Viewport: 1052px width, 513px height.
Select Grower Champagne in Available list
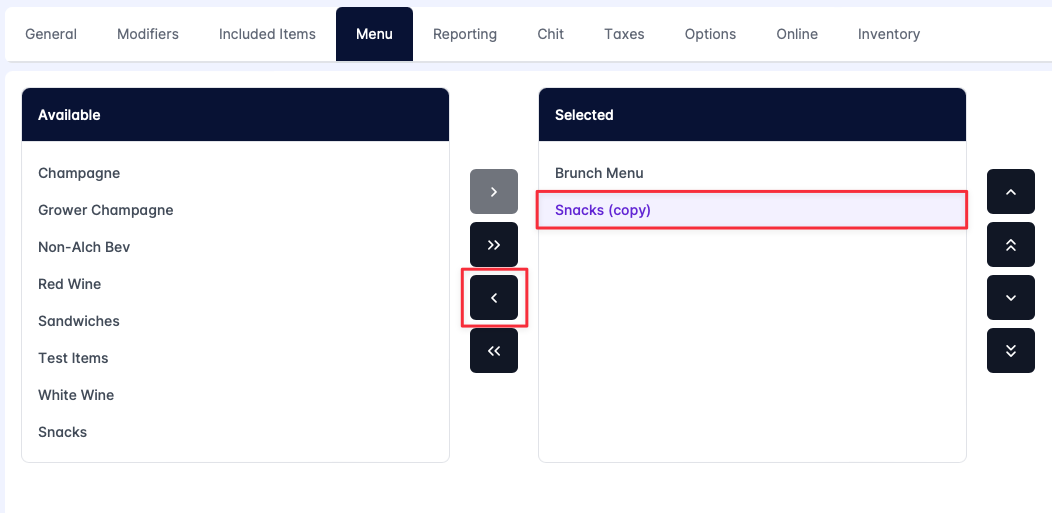coord(106,210)
